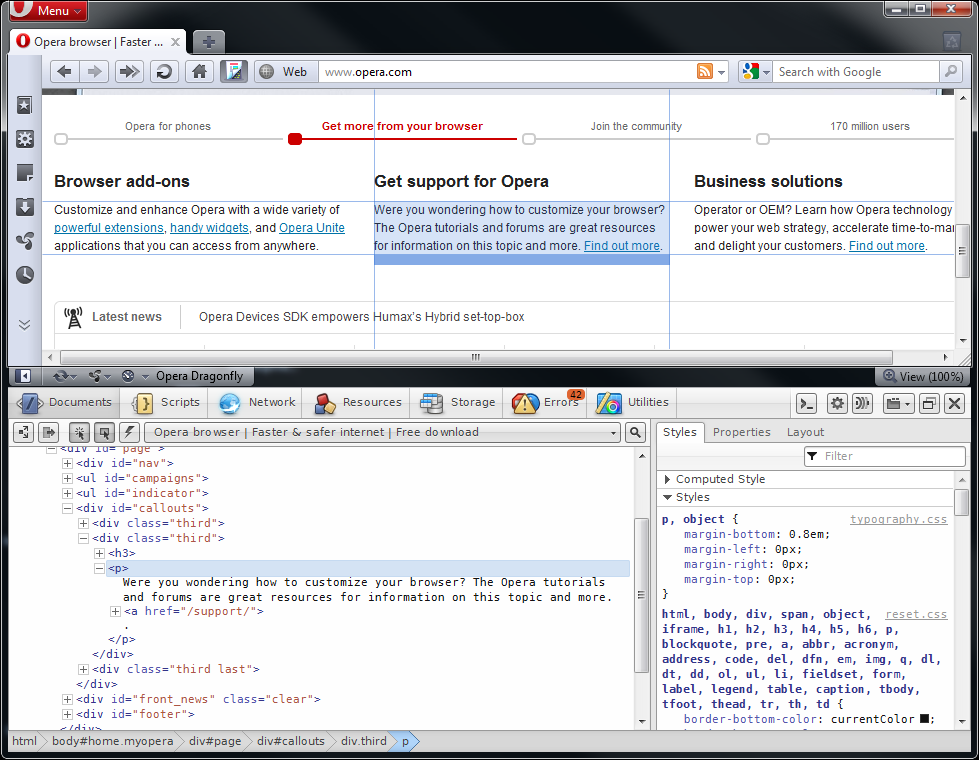Open Dragonfly settings gear

tap(837, 404)
